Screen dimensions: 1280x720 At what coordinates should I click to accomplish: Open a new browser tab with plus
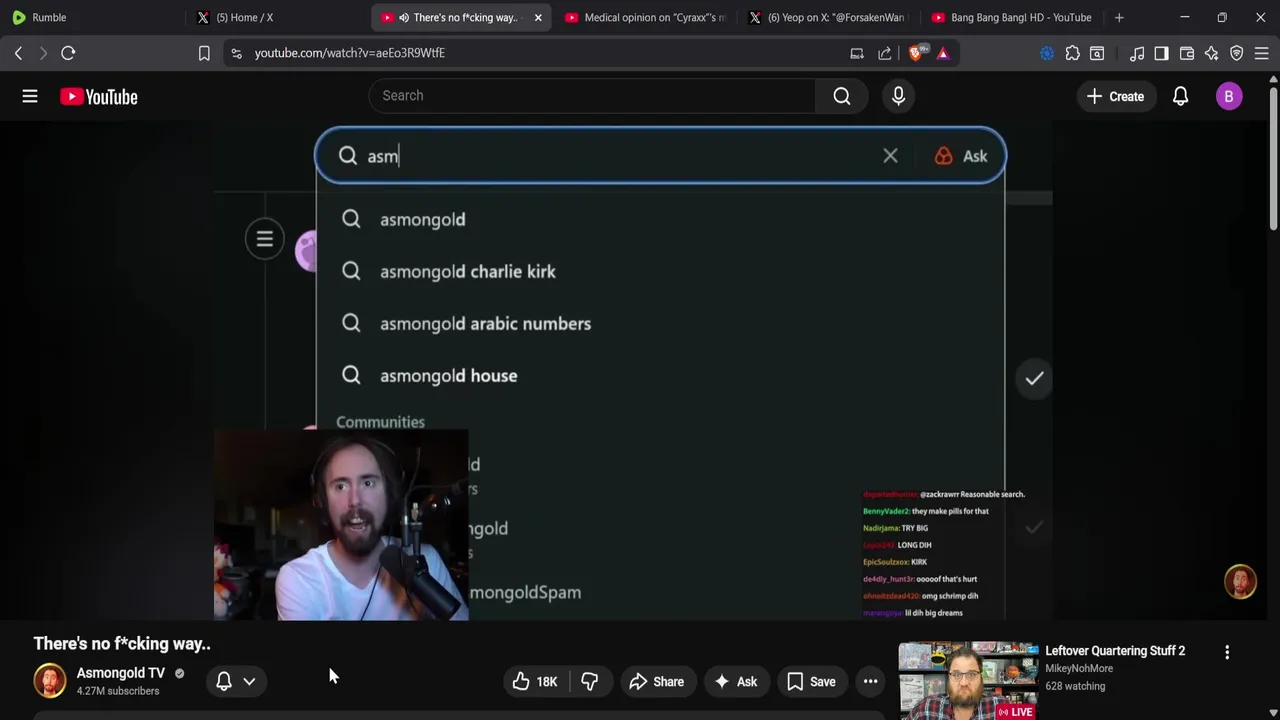1119,17
